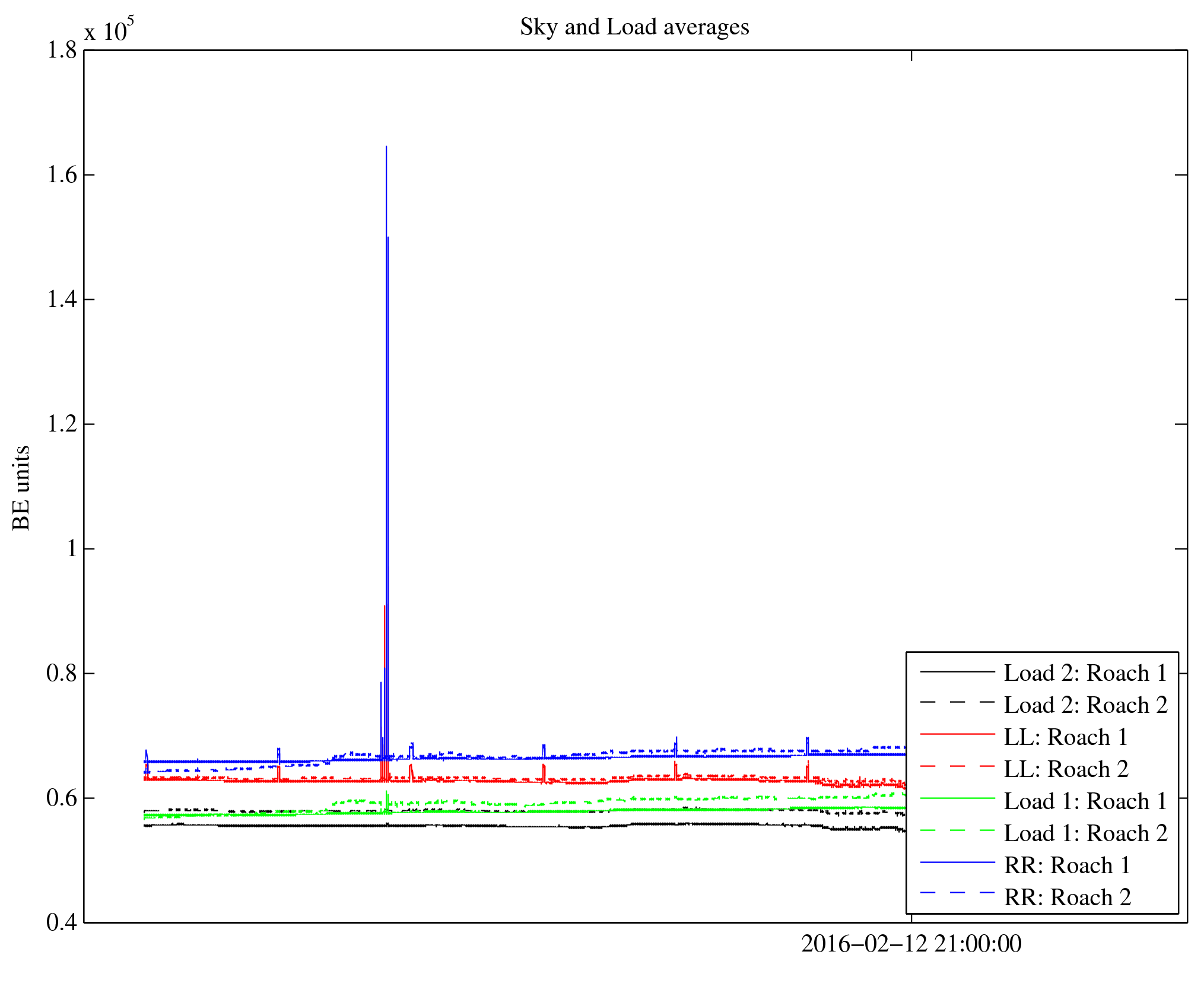Viewport: 1204px width, 999px height.
Task: Click the 'Load 1: Roach 1' legend entry
Action: point(1085,801)
